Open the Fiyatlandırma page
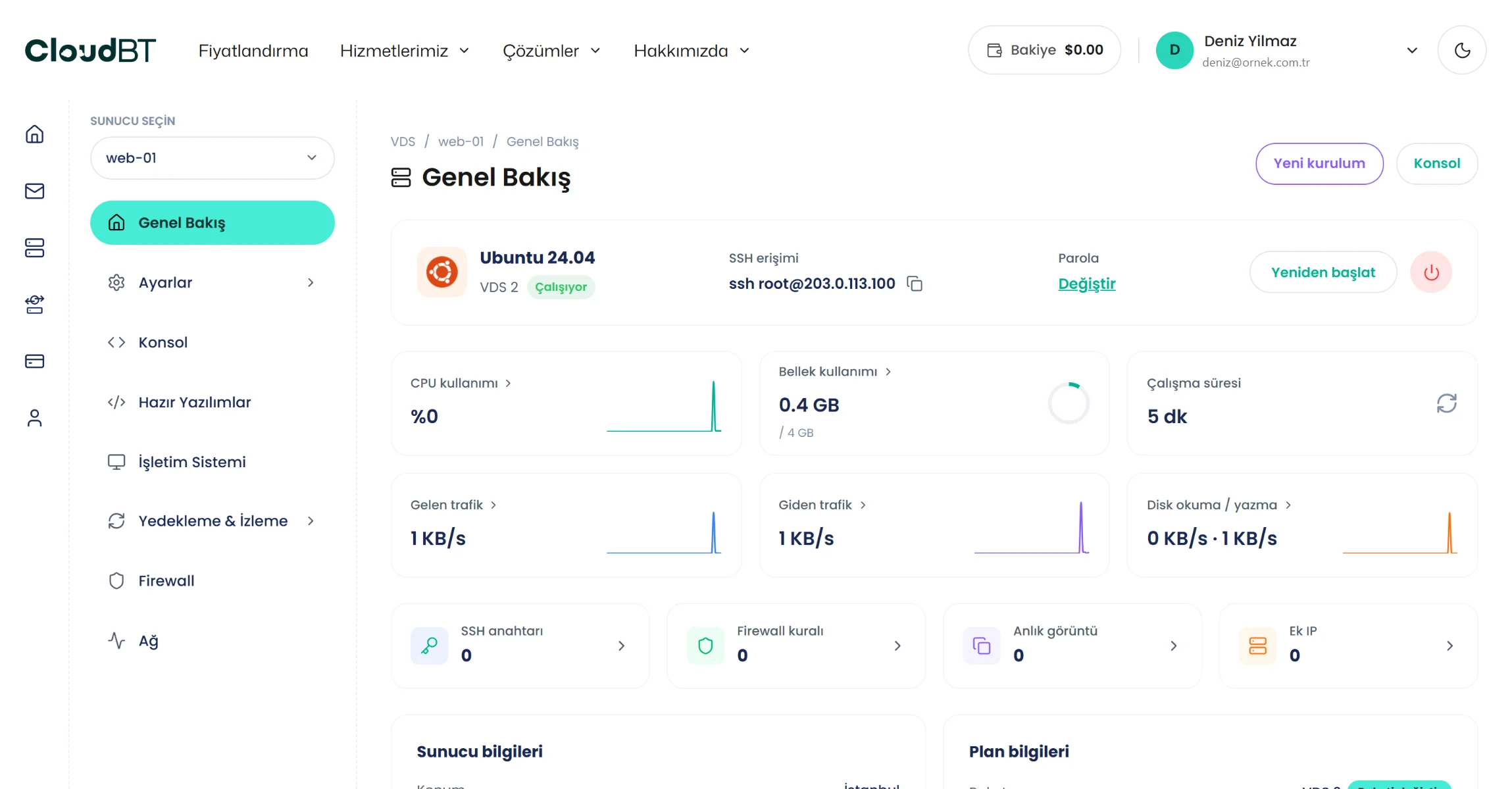The width and height of the screenshot is (1512, 789). click(x=253, y=51)
